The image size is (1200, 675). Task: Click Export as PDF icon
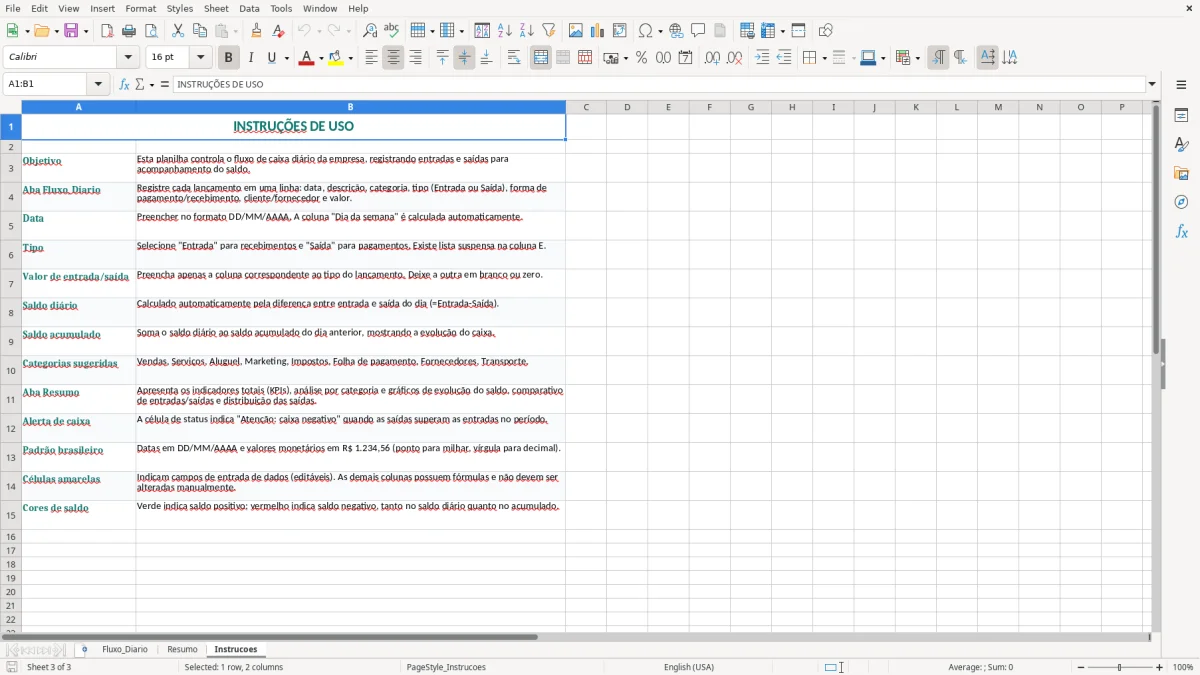(x=107, y=31)
